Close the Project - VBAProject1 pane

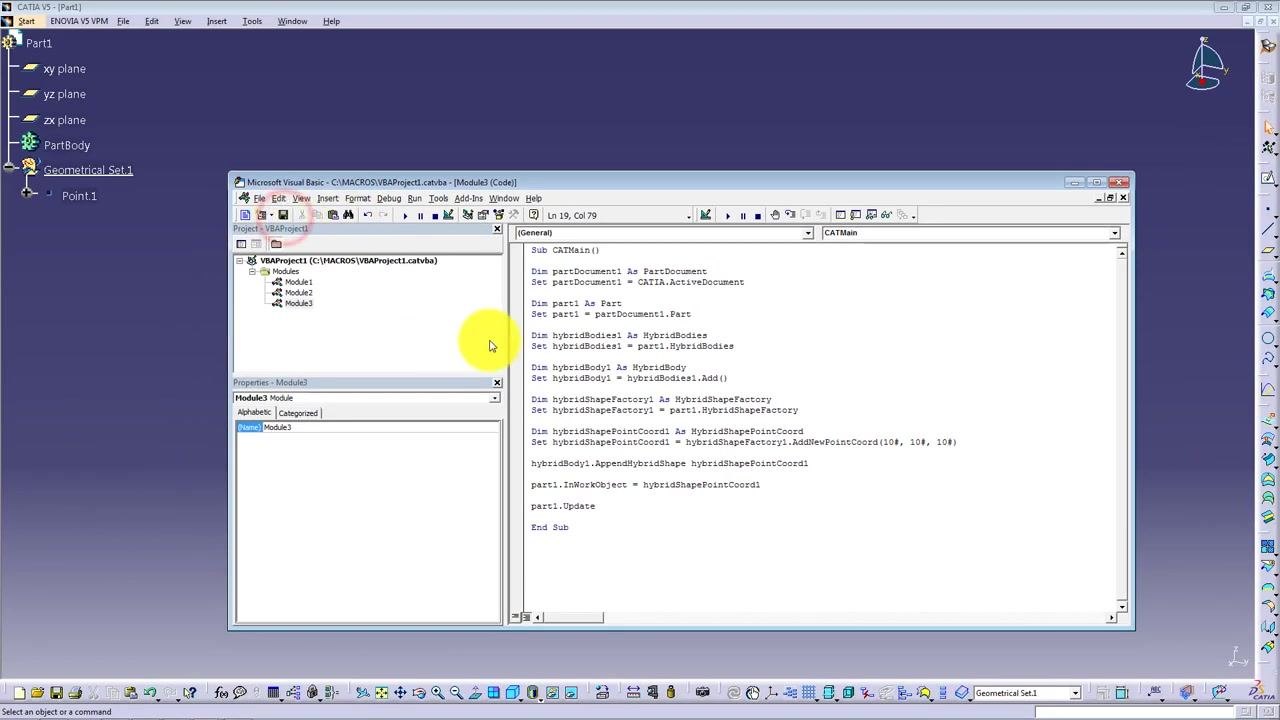497,229
